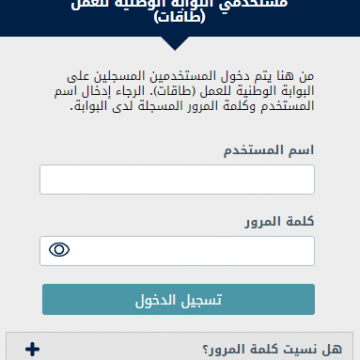This screenshot has height=360, width=360.
Task: Click the كلمة المرور label
Action: click(280, 222)
